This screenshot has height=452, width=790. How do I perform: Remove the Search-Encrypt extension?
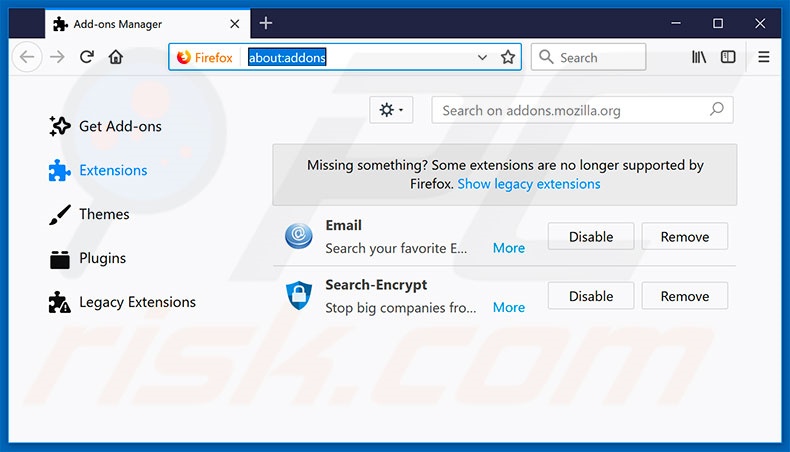click(x=685, y=296)
